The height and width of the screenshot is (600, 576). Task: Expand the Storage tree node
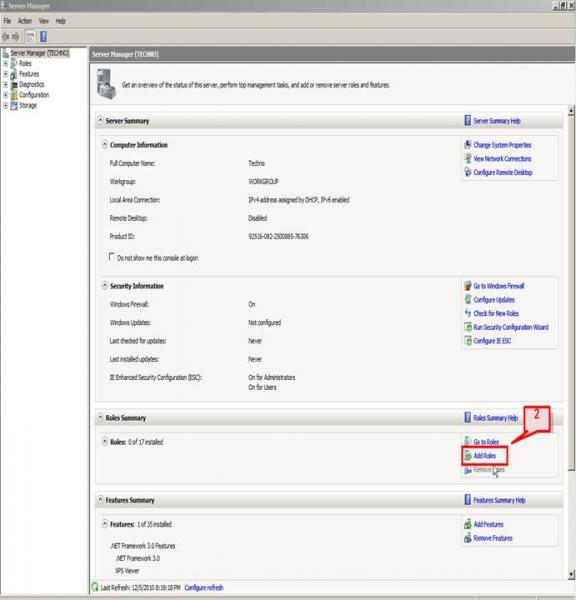(6, 106)
